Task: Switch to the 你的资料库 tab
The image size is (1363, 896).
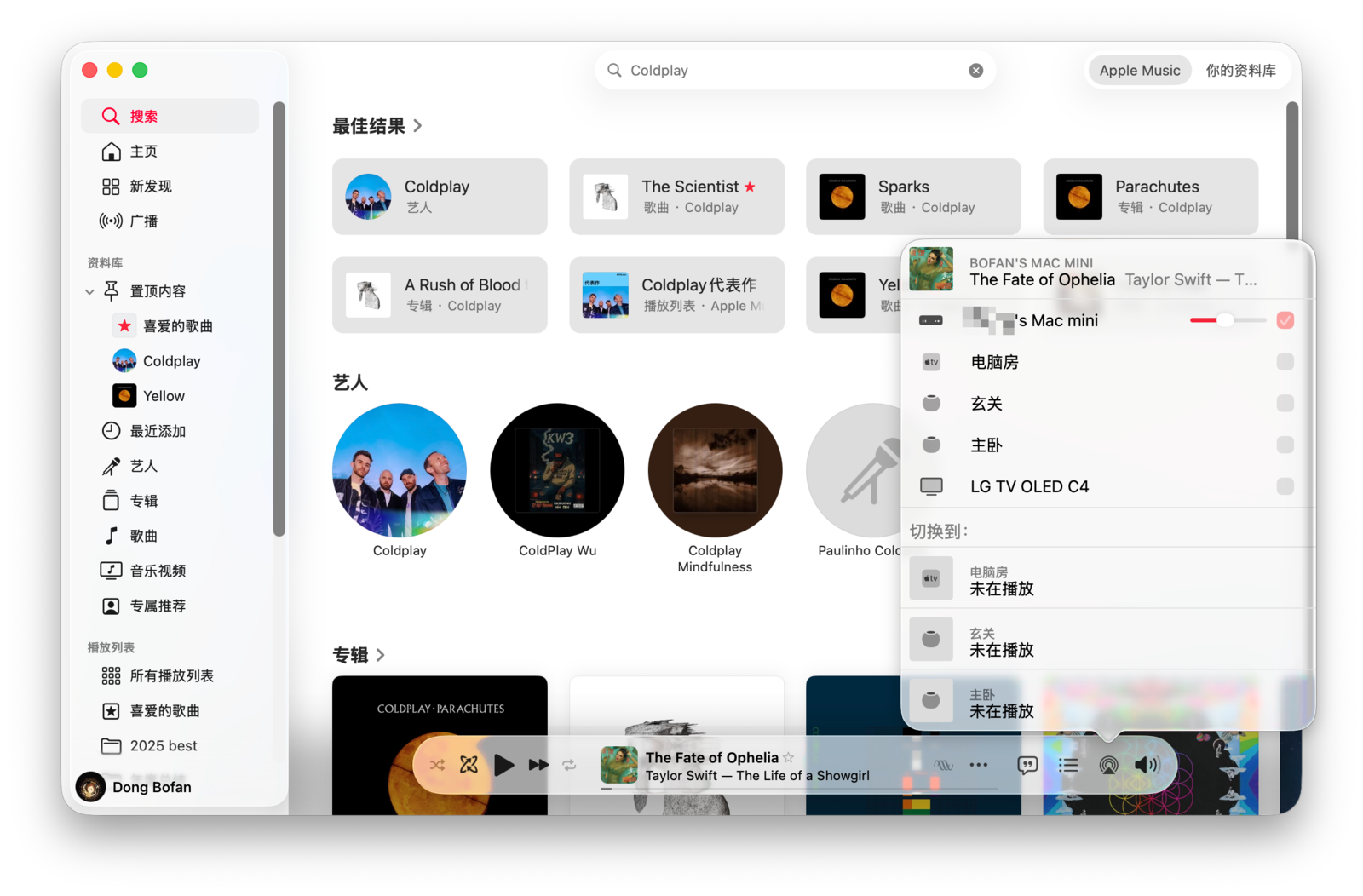Action: tap(1240, 71)
